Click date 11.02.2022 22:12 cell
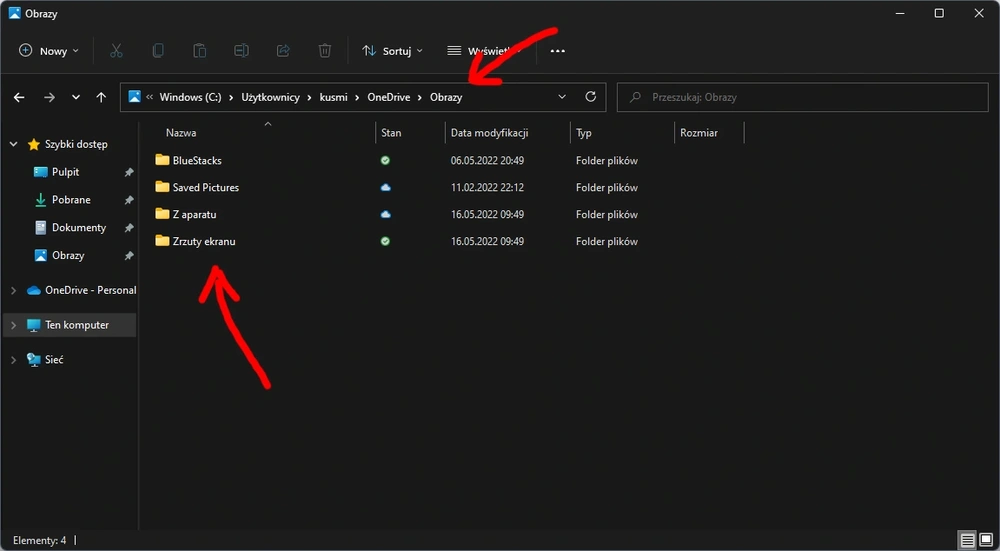 [487, 187]
